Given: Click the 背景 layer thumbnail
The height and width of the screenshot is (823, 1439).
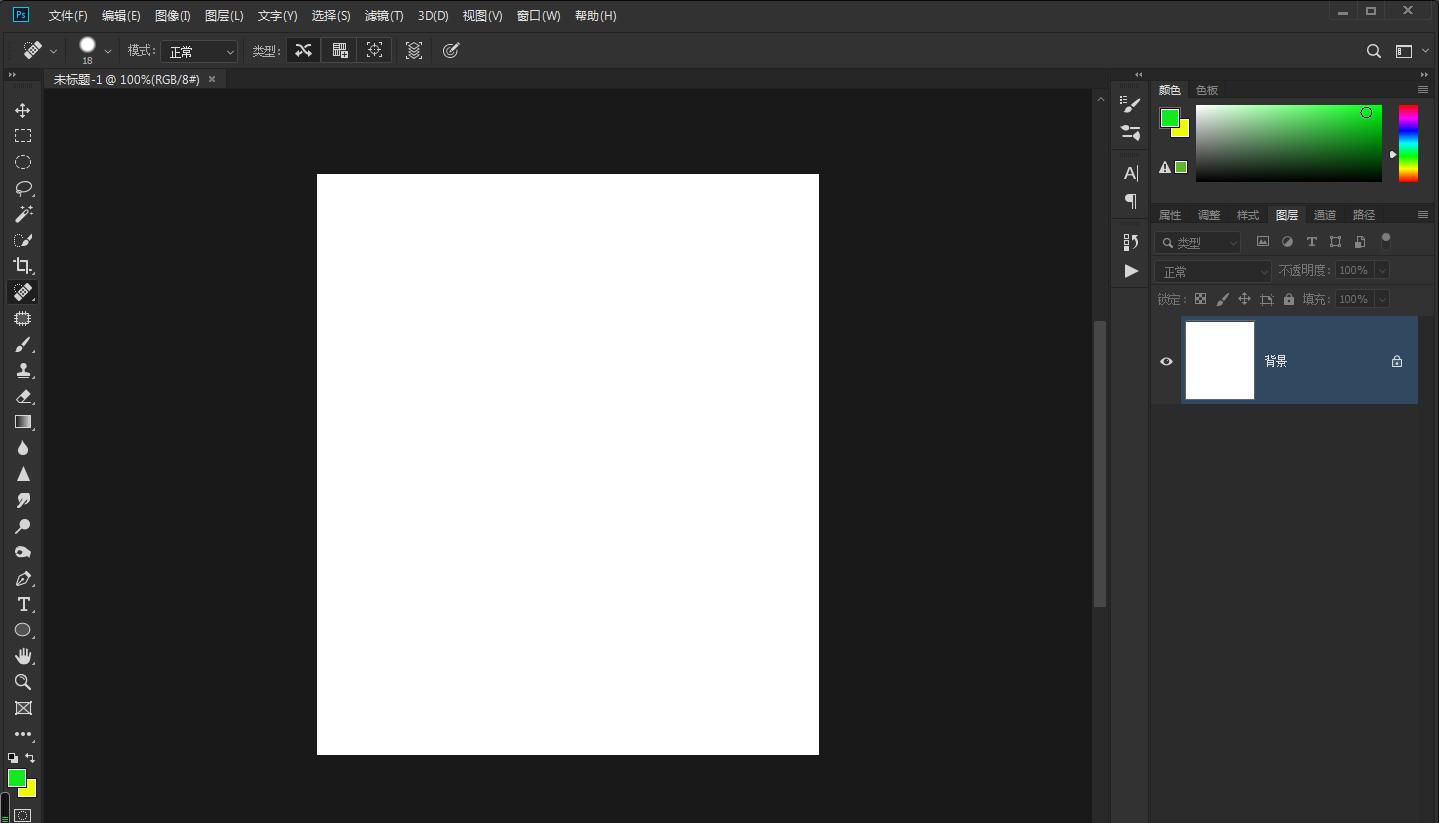Looking at the screenshot, I should [x=1220, y=360].
